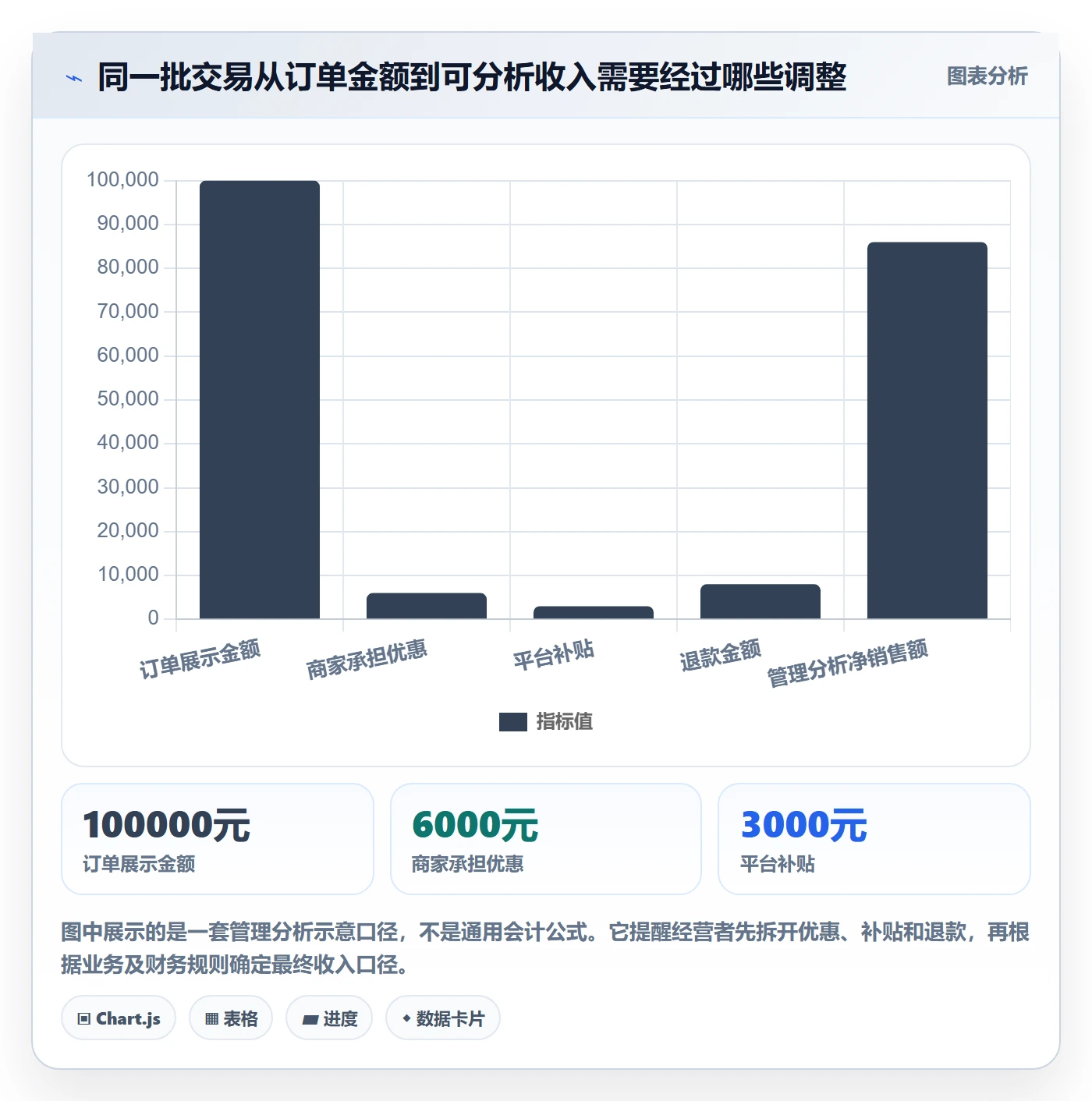Click the 订单展示金额 bar in chart
This screenshot has height=1101, width=1092.
[x=260, y=400]
